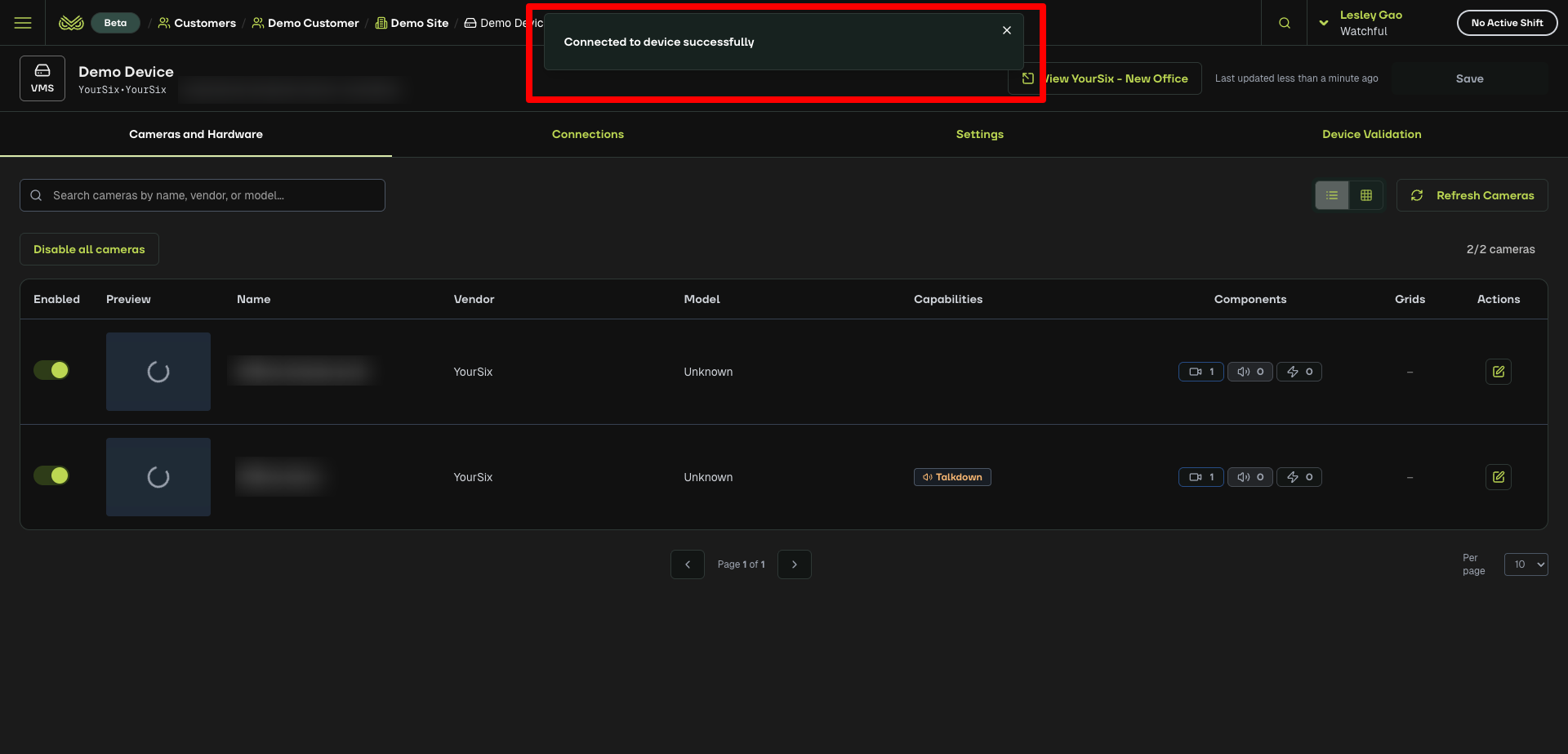Open the first camera preview thumbnail
This screenshot has width=1568, height=754.
[x=158, y=372]
